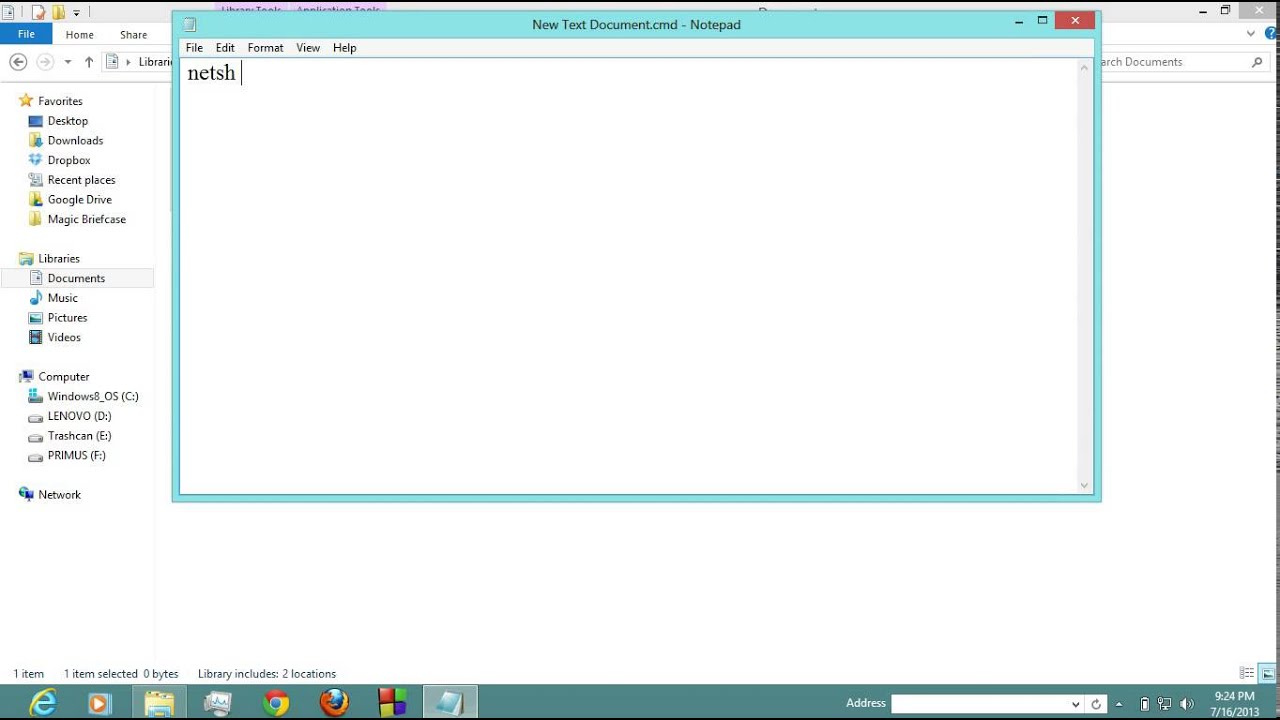1280x720 pixels.
Task: Open the Pictures library
Action: point(67,318)
